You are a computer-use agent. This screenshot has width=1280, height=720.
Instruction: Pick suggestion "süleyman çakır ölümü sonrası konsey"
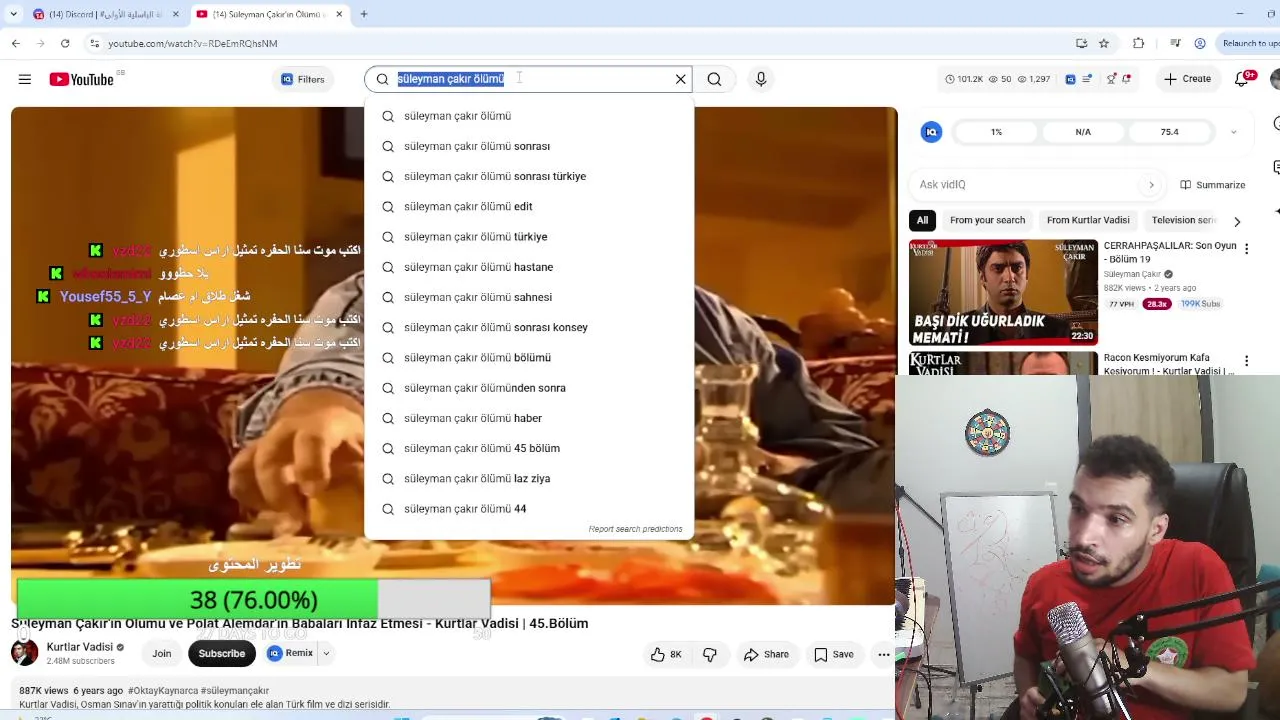pos(529,327)
